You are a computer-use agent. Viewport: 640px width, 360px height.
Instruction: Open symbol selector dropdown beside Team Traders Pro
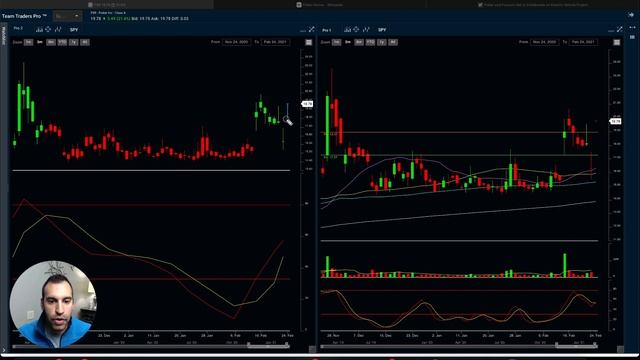click(68, 16)
